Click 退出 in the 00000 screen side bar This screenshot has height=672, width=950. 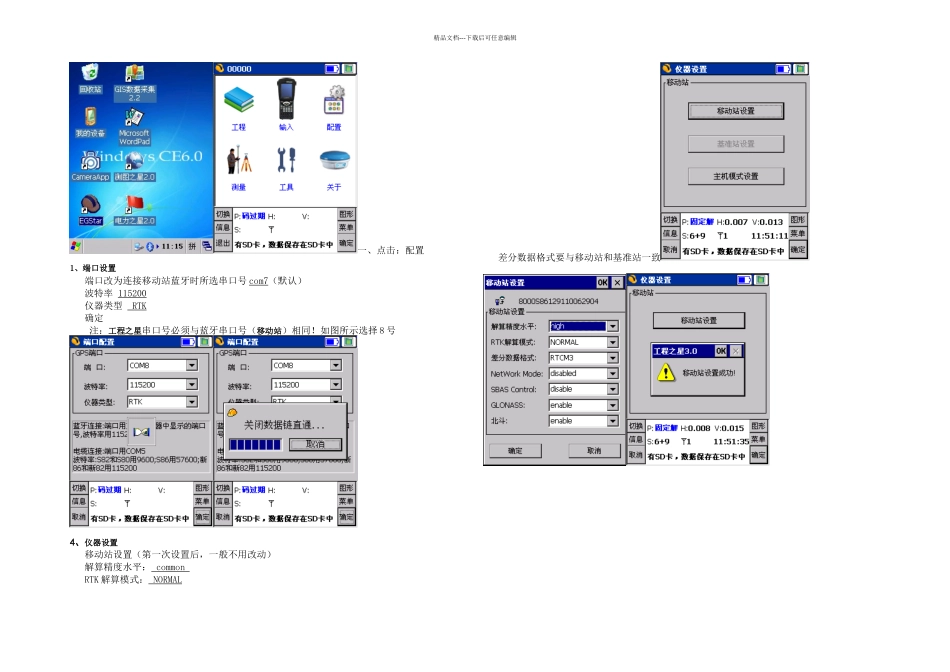click(223, 243)
